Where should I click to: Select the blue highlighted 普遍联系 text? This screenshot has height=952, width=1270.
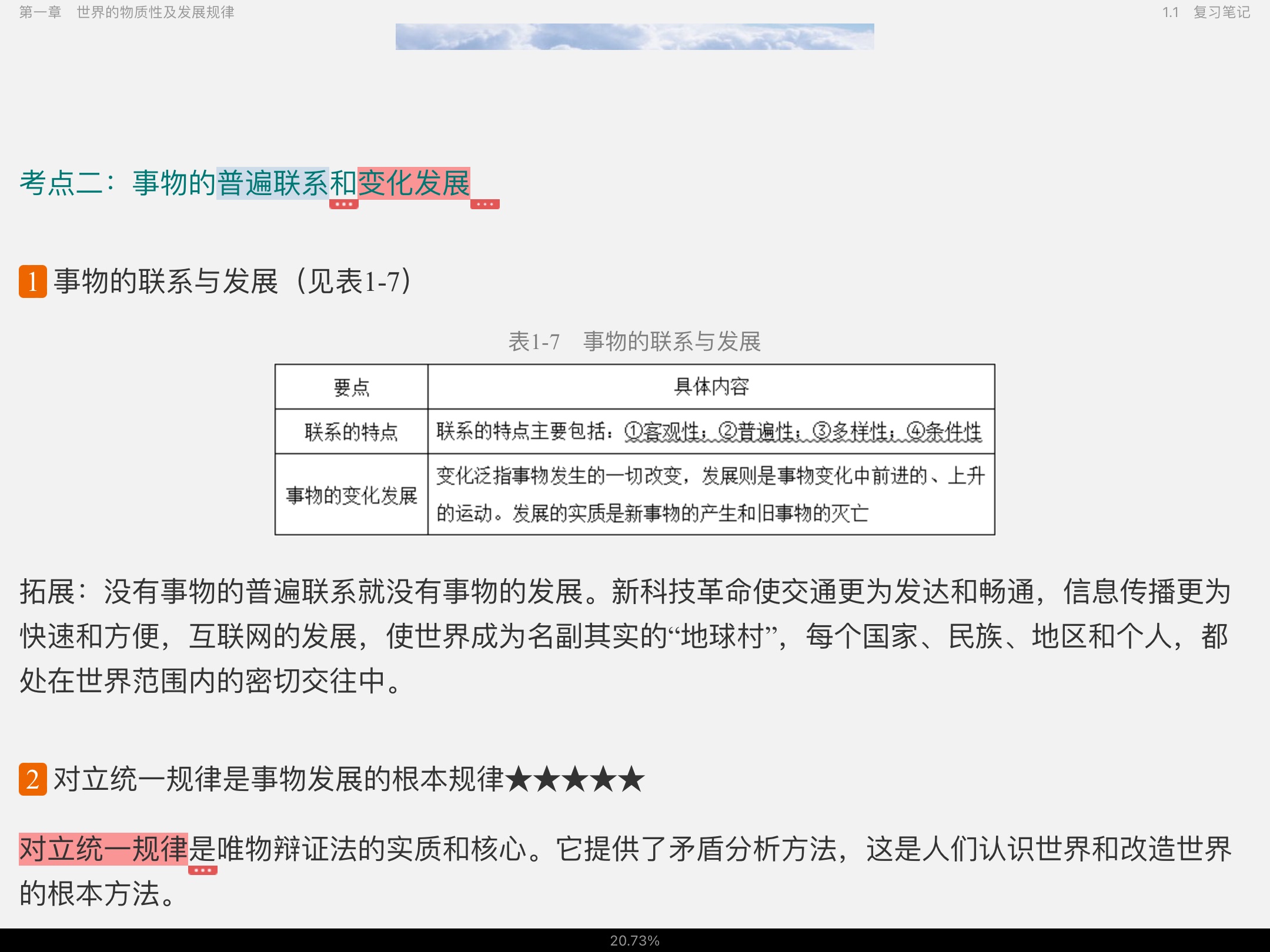[273, 183]
